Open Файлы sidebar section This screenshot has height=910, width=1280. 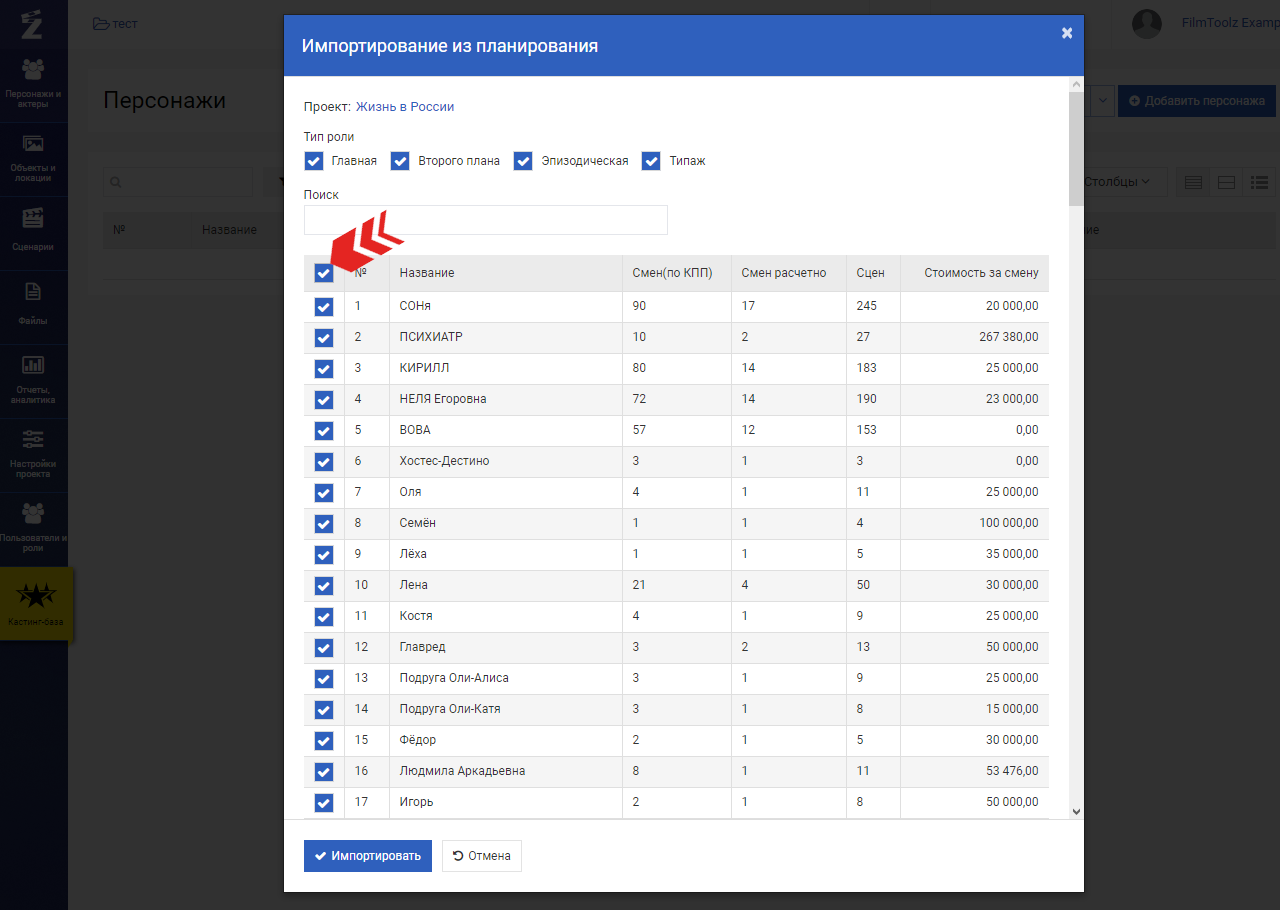pyautogui.click(x=33, y=306)
